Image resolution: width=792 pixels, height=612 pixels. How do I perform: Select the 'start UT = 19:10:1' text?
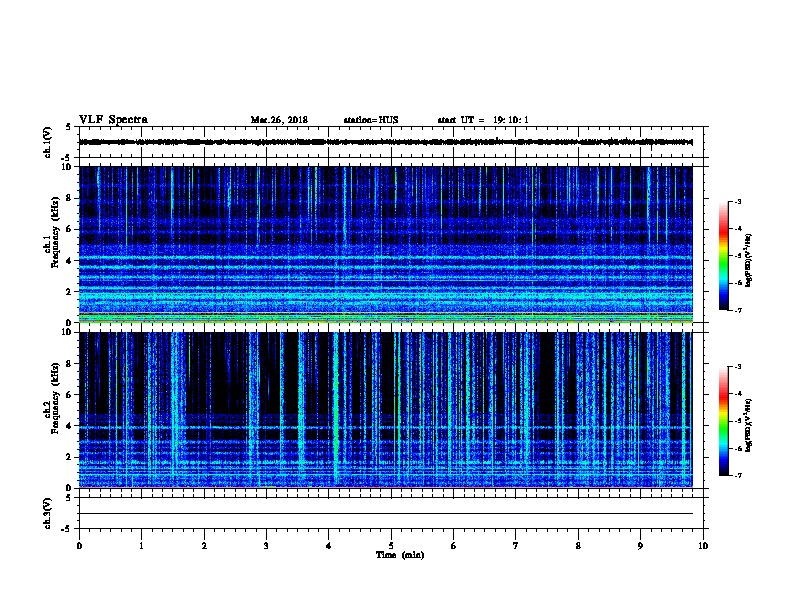483,120
